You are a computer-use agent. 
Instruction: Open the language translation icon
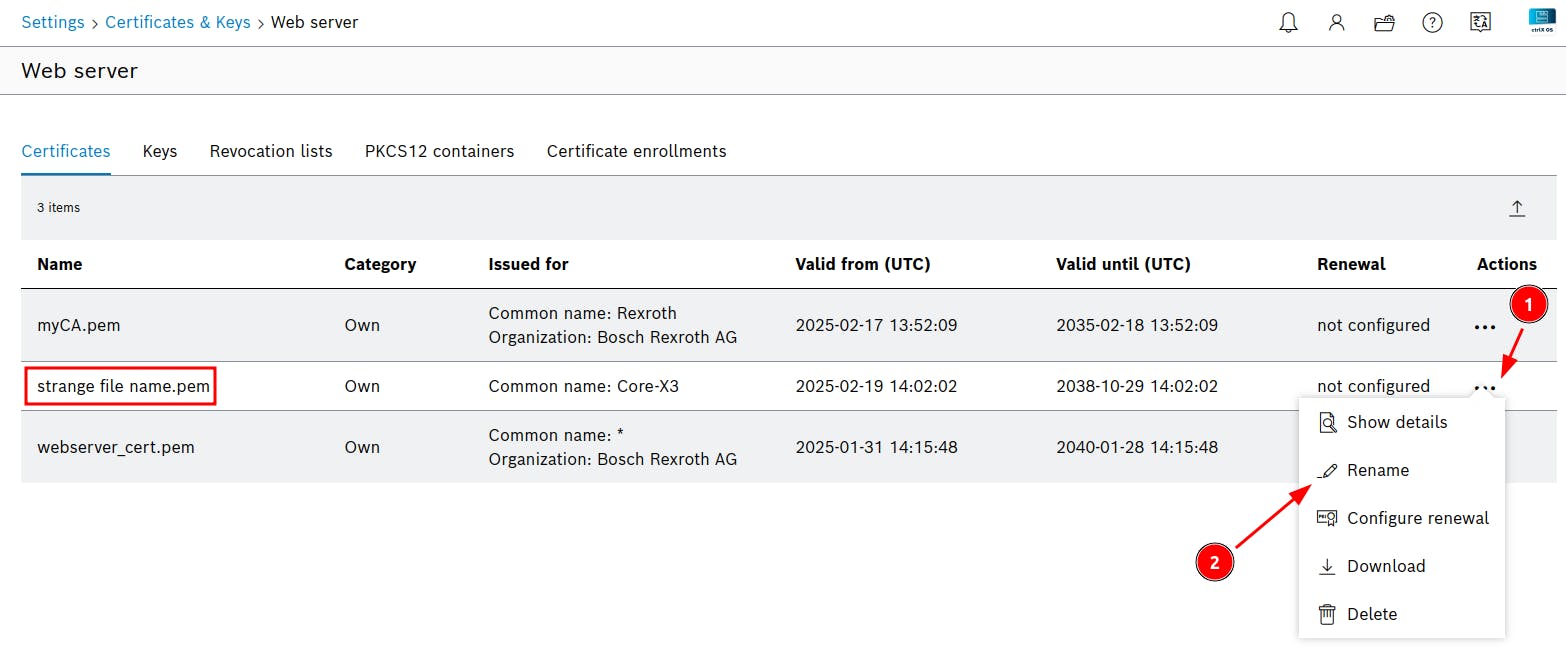click(x=1480, y=22)
